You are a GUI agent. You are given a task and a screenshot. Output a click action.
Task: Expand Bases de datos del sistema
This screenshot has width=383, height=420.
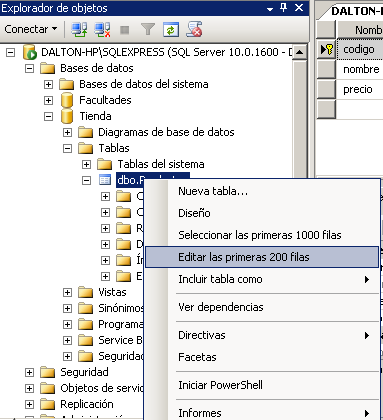(x=48, y=84)
